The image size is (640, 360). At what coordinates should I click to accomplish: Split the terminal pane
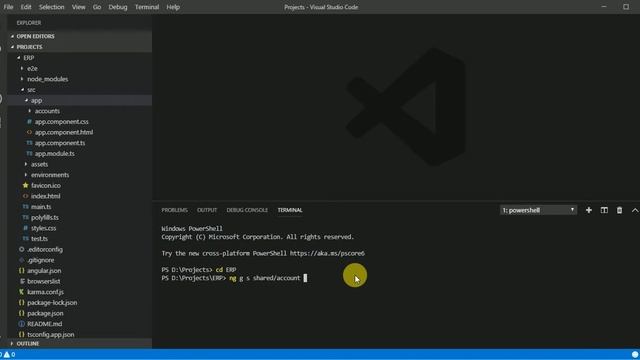click(x=604, y=210)
